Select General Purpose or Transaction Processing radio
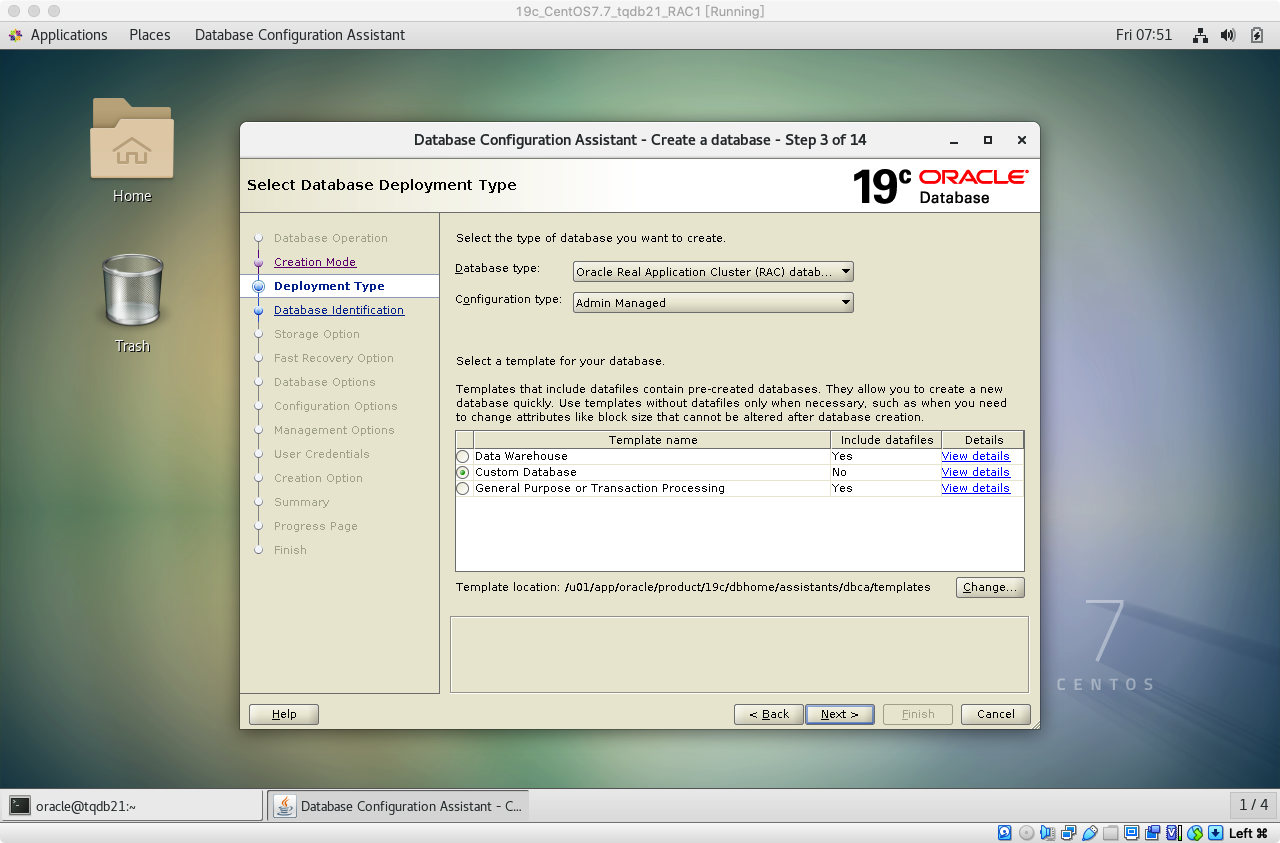 point(463,489)
